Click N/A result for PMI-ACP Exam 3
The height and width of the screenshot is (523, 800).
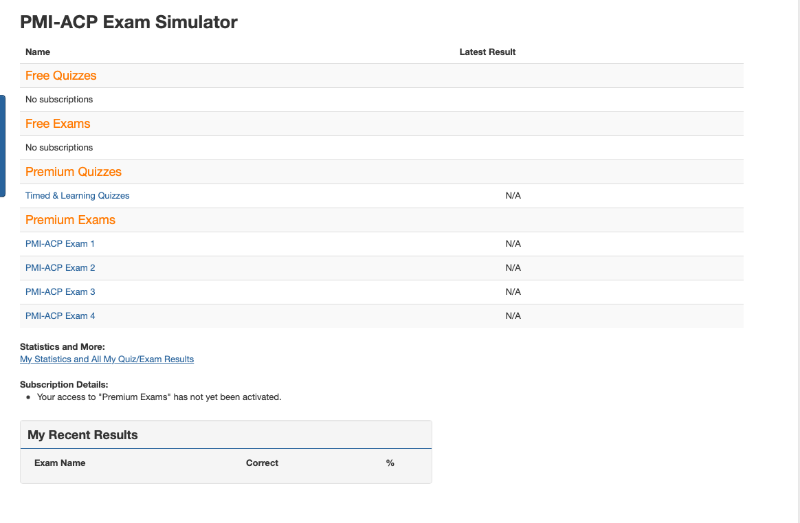(513, 292)
